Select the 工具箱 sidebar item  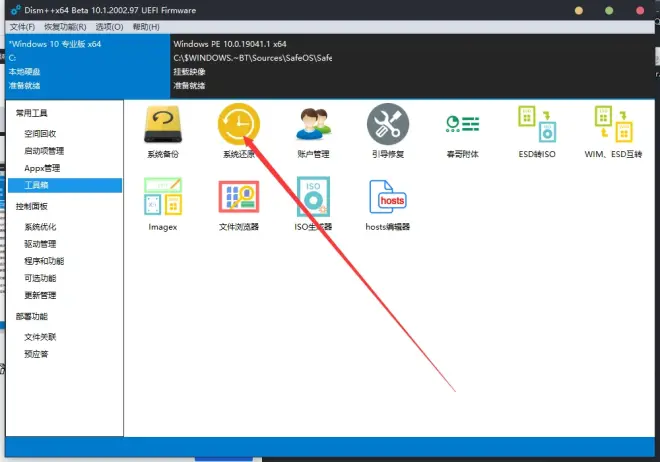click(65, 185)
